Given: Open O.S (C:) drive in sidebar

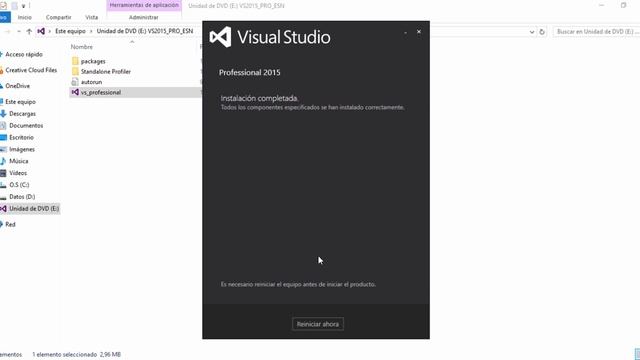Looking at the screenshot, I should coord(19,185).
